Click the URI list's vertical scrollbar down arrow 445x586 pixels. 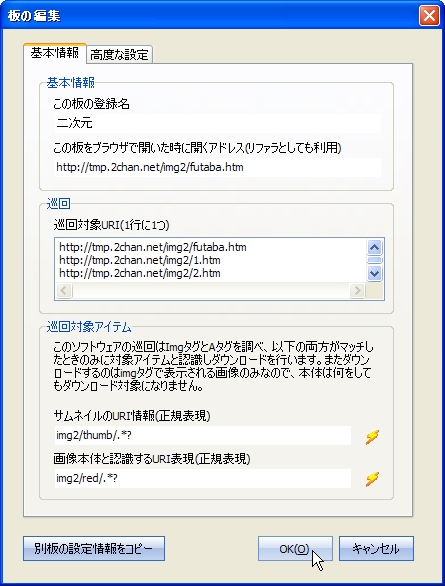(374, 273)
